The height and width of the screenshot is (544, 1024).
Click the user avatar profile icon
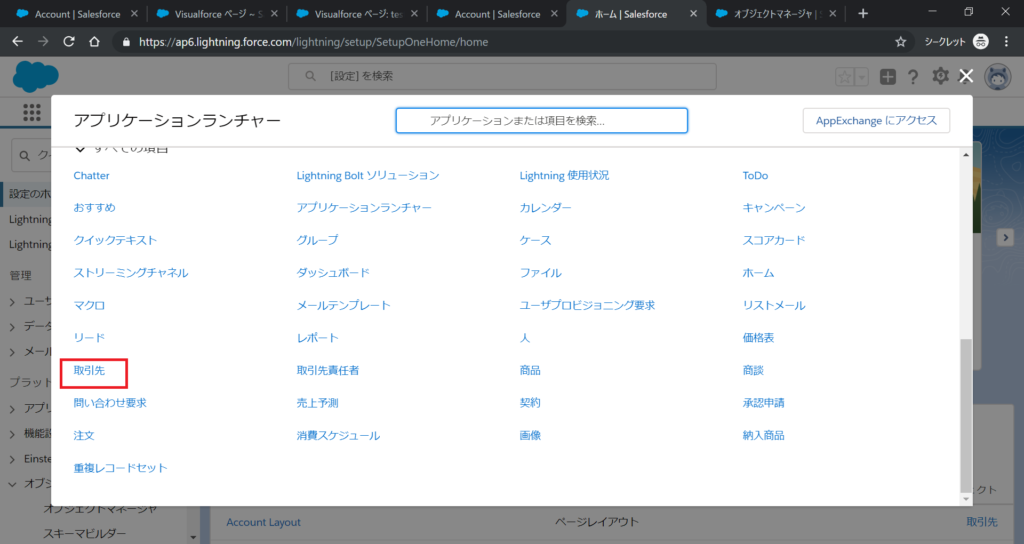pos(997,77)
